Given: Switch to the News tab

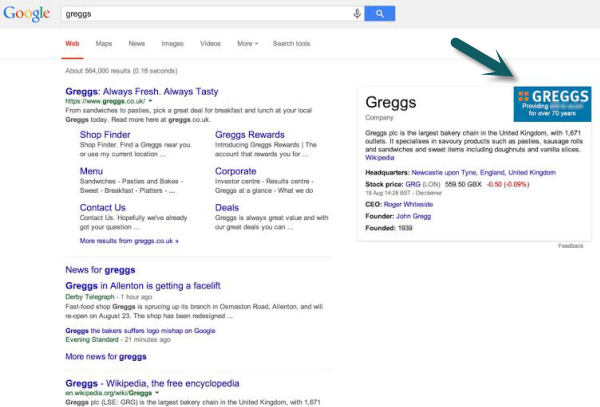Looking at the screenshot, I should [x=137, y=44].
